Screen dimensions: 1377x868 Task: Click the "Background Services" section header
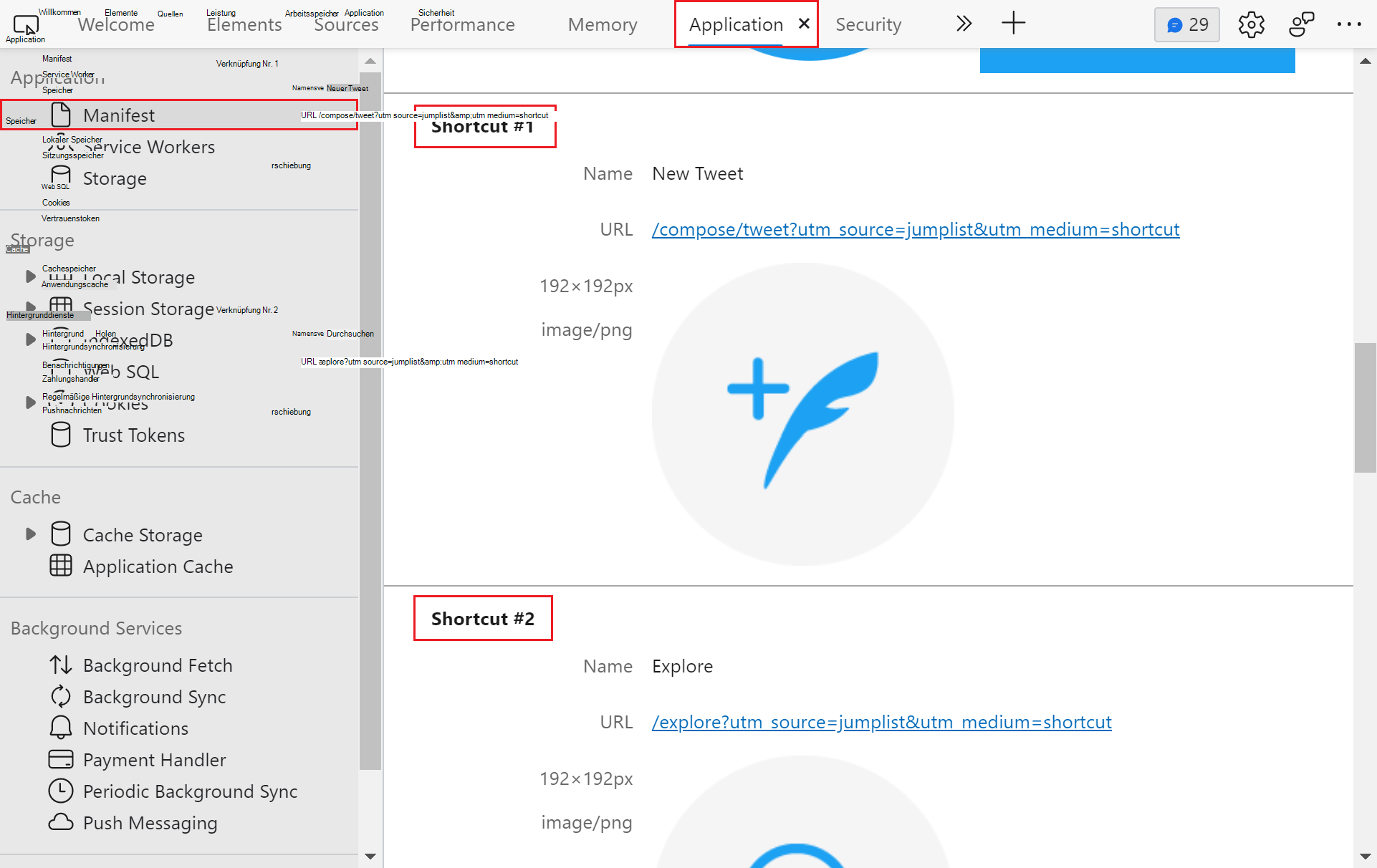click(96, 628)
